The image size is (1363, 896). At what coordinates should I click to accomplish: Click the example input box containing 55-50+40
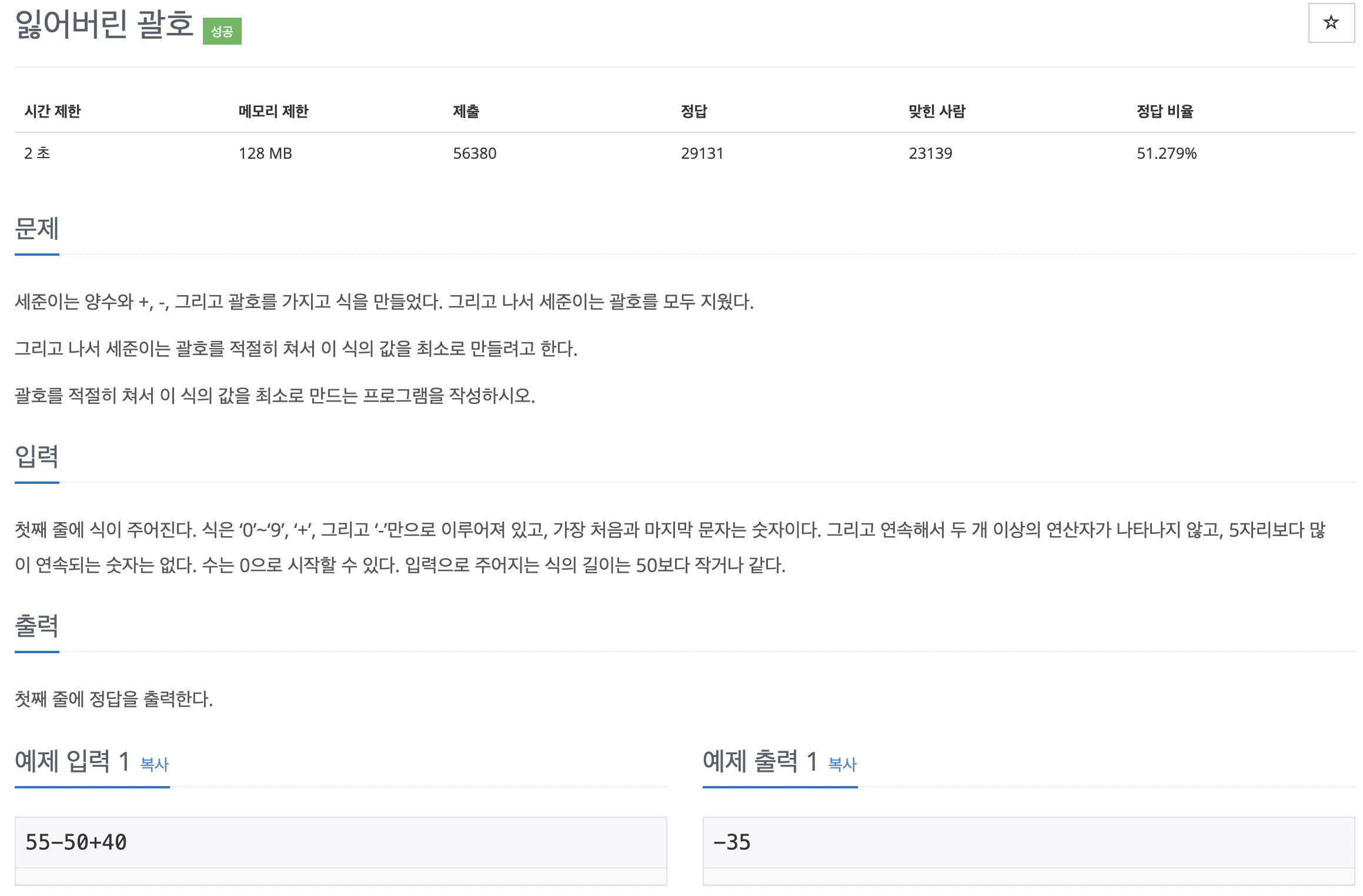click(x=340, y=842)
